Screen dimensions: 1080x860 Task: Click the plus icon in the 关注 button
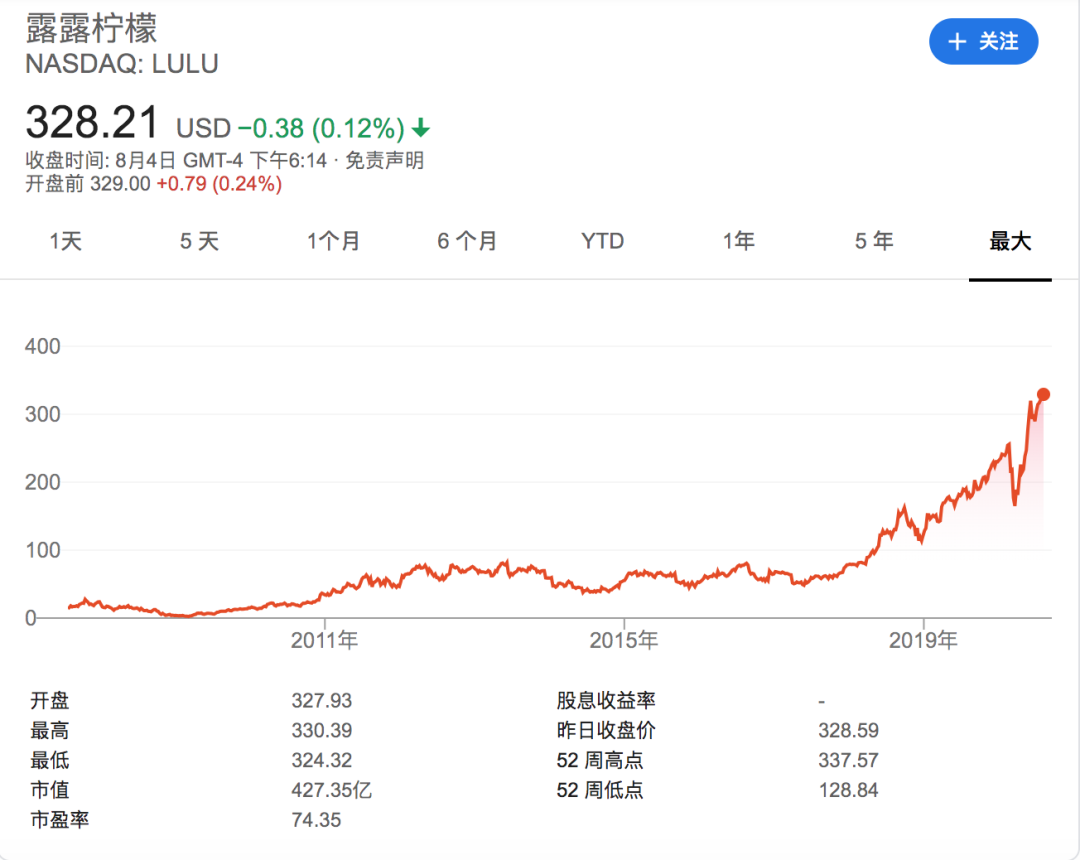pyautogui.click(x=957, y=42)
